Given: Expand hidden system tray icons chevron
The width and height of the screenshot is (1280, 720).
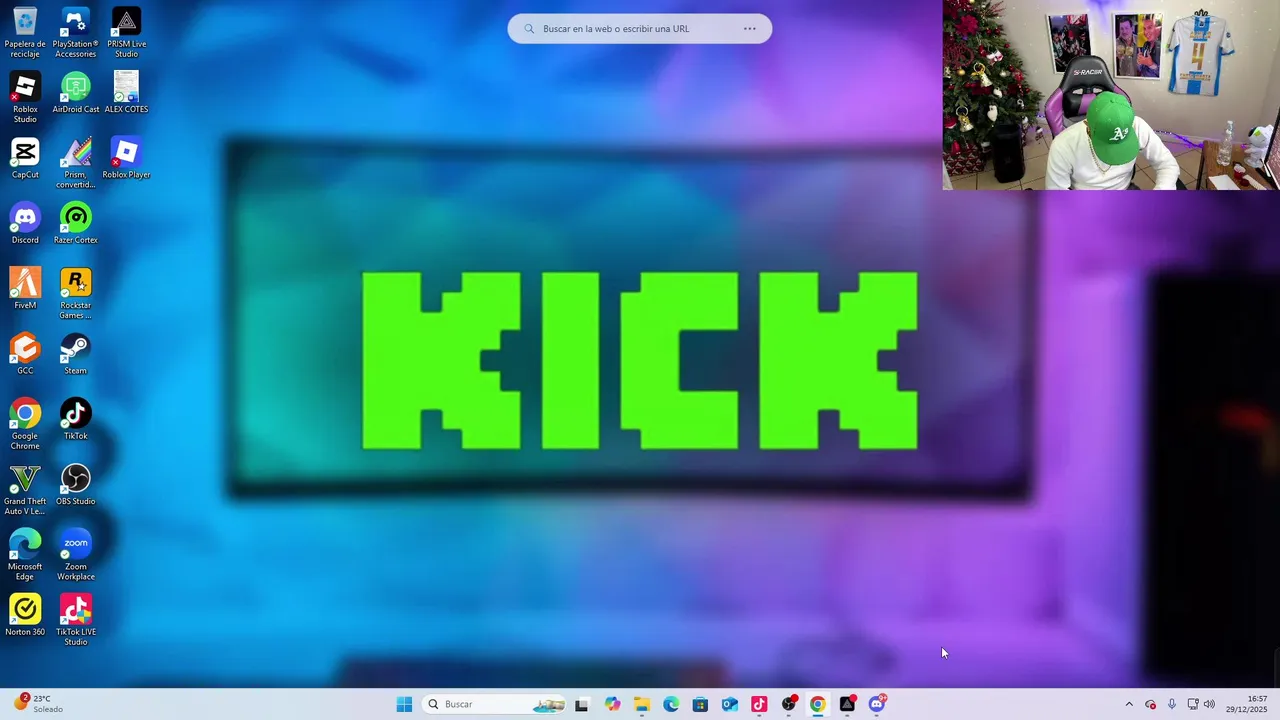Looking at the screenshot, I should [1129, 704].
